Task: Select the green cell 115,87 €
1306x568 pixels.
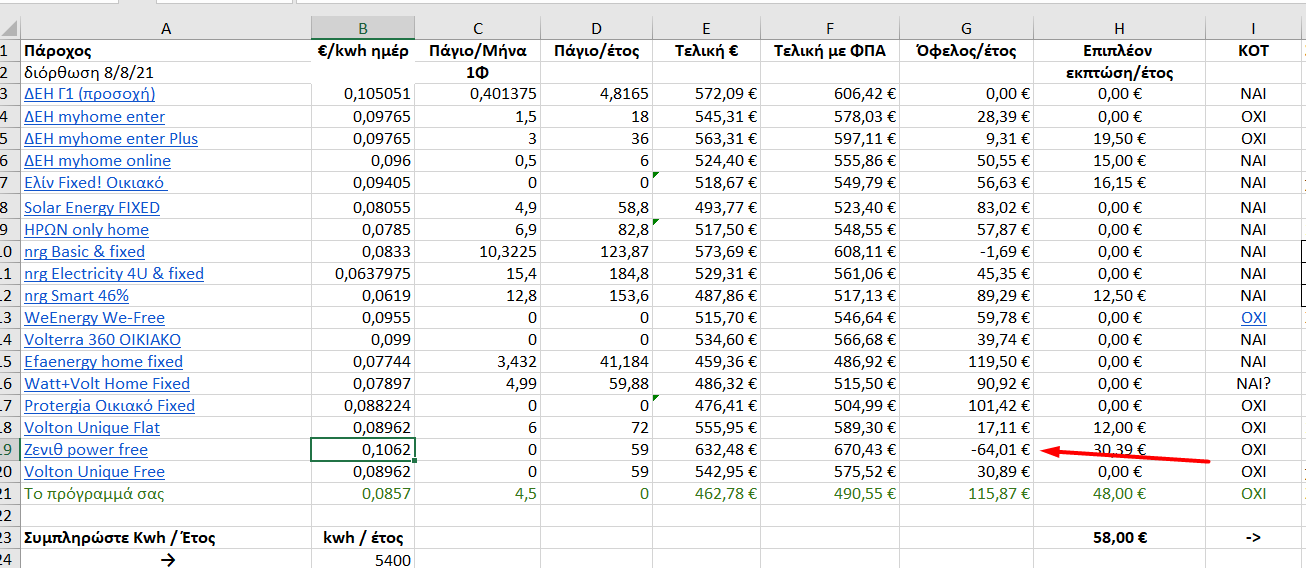Action: click(966, 494)
